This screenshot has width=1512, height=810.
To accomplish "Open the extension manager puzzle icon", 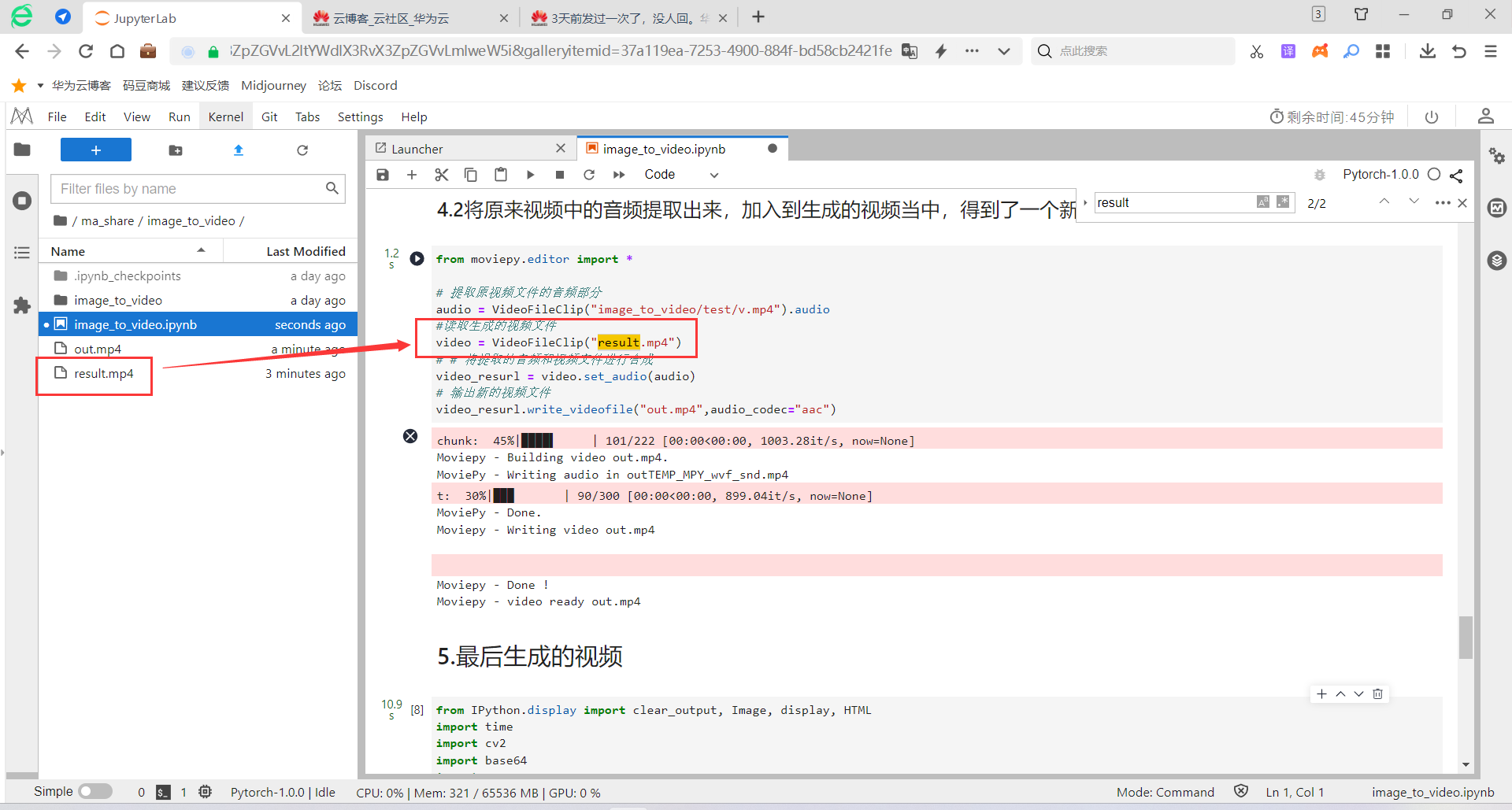I will click(22, 305).
